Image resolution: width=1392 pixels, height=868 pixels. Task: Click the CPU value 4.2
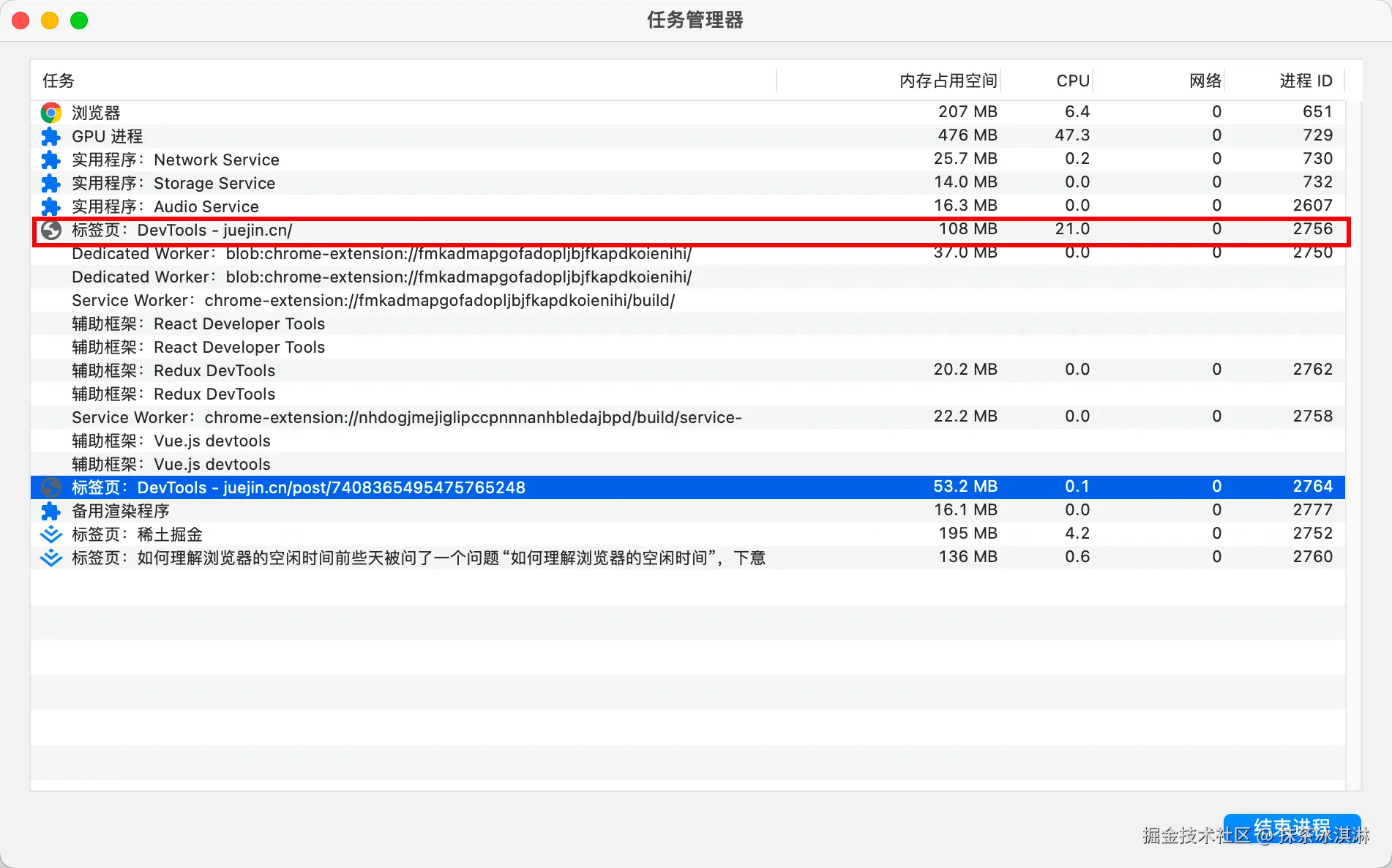tap(1077, 533)
